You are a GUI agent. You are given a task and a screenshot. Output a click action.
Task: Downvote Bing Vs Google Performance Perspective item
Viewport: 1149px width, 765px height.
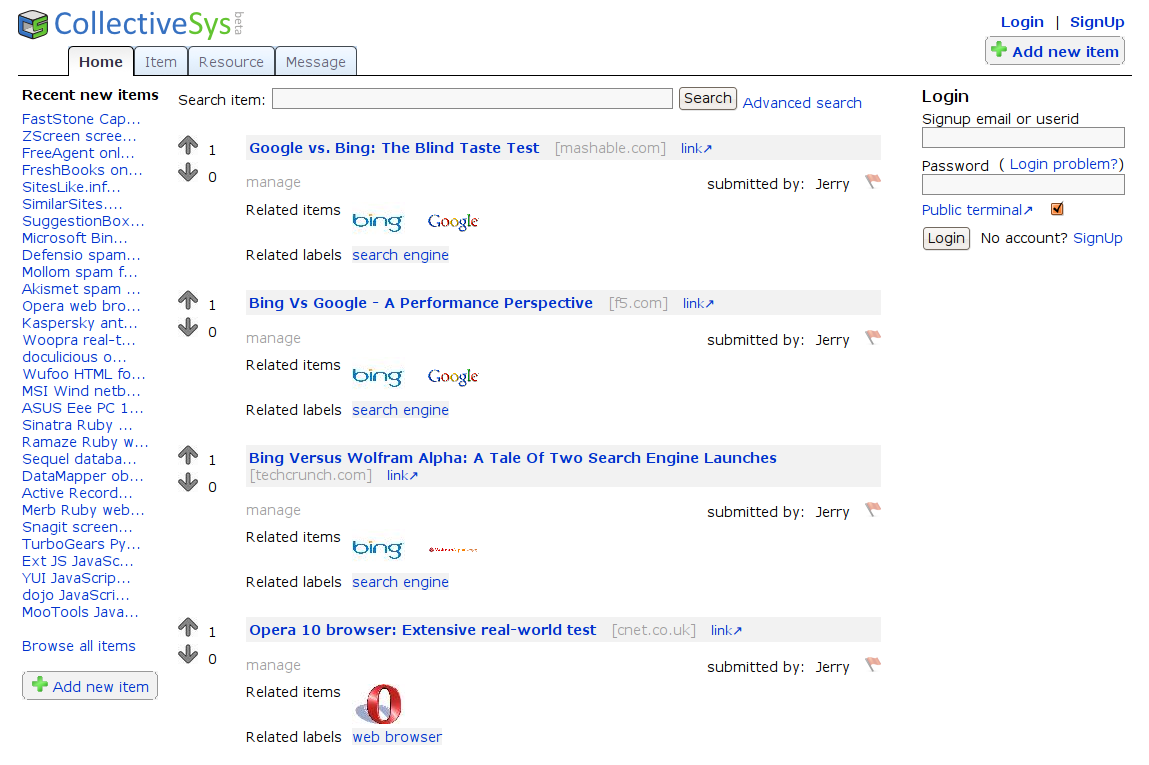(188, 328)
